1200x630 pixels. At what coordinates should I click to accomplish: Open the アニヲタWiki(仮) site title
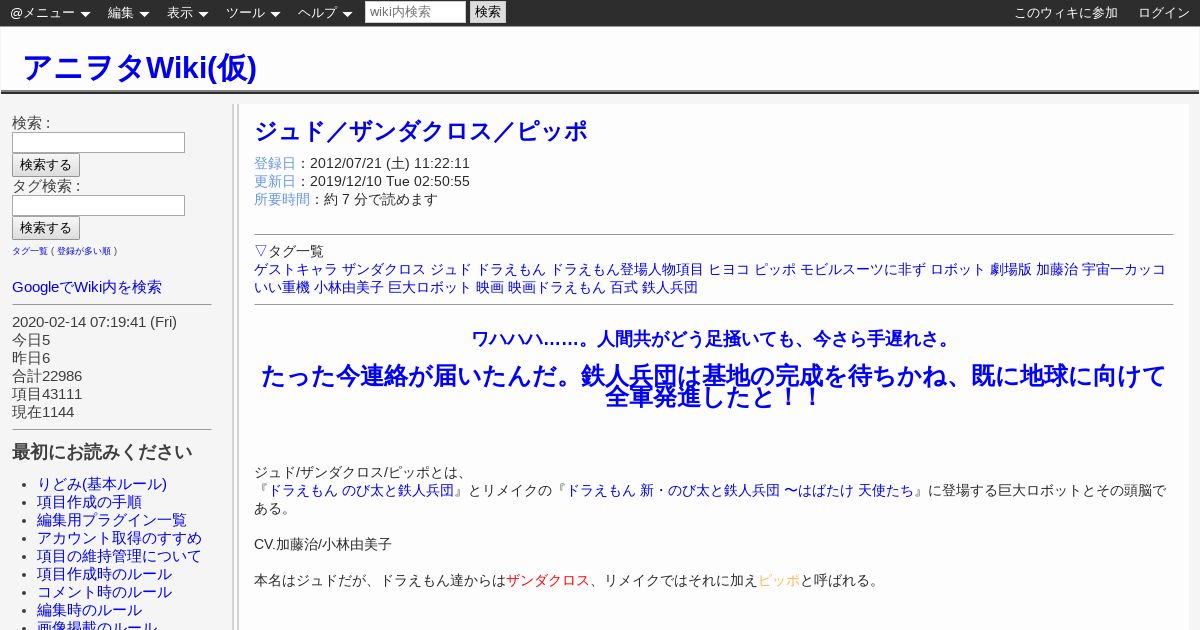pos(139,67)
